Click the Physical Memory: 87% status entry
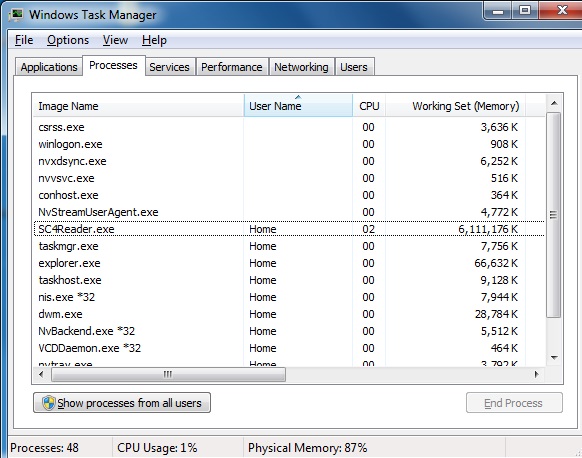 pos(307,448)
